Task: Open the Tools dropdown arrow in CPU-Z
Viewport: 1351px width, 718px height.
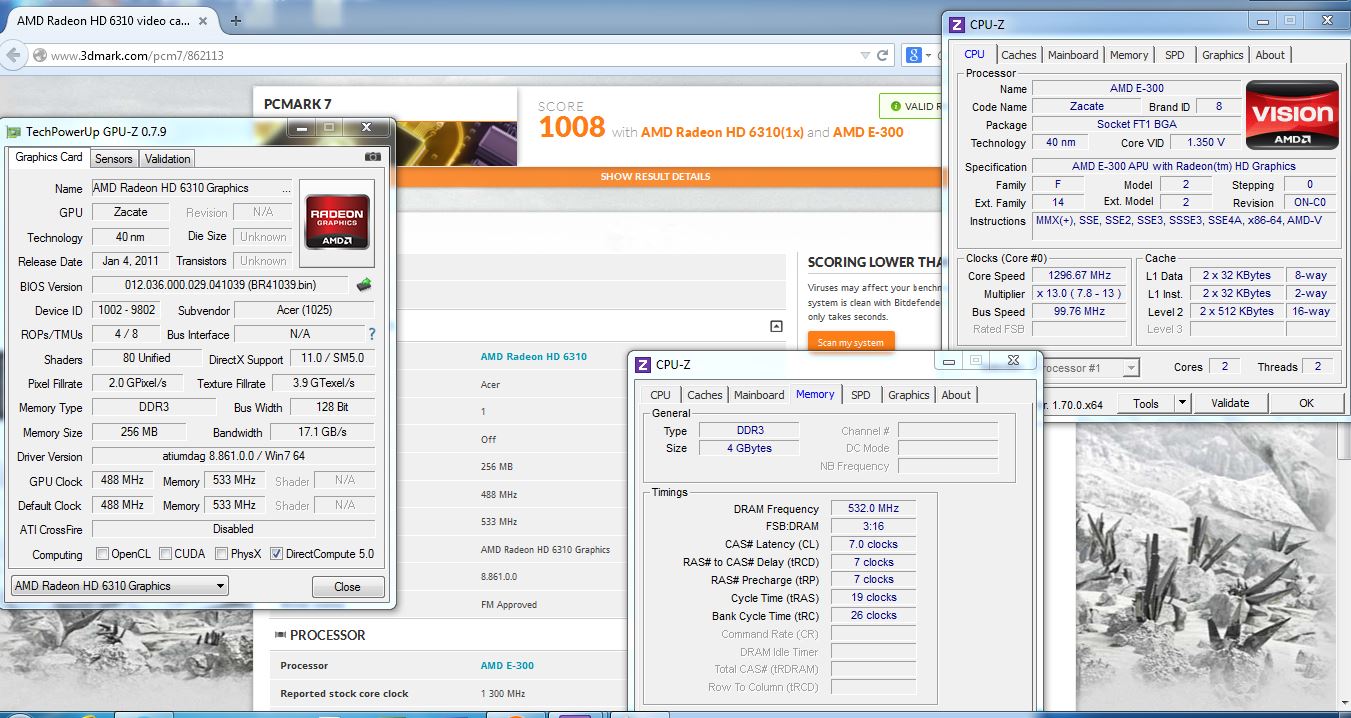Action: [1182, 403]
